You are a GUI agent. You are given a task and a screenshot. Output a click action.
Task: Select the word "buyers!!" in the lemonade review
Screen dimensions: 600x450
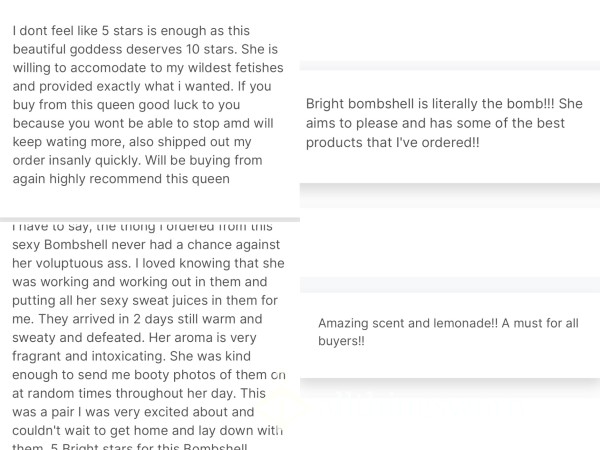point(341,341)
